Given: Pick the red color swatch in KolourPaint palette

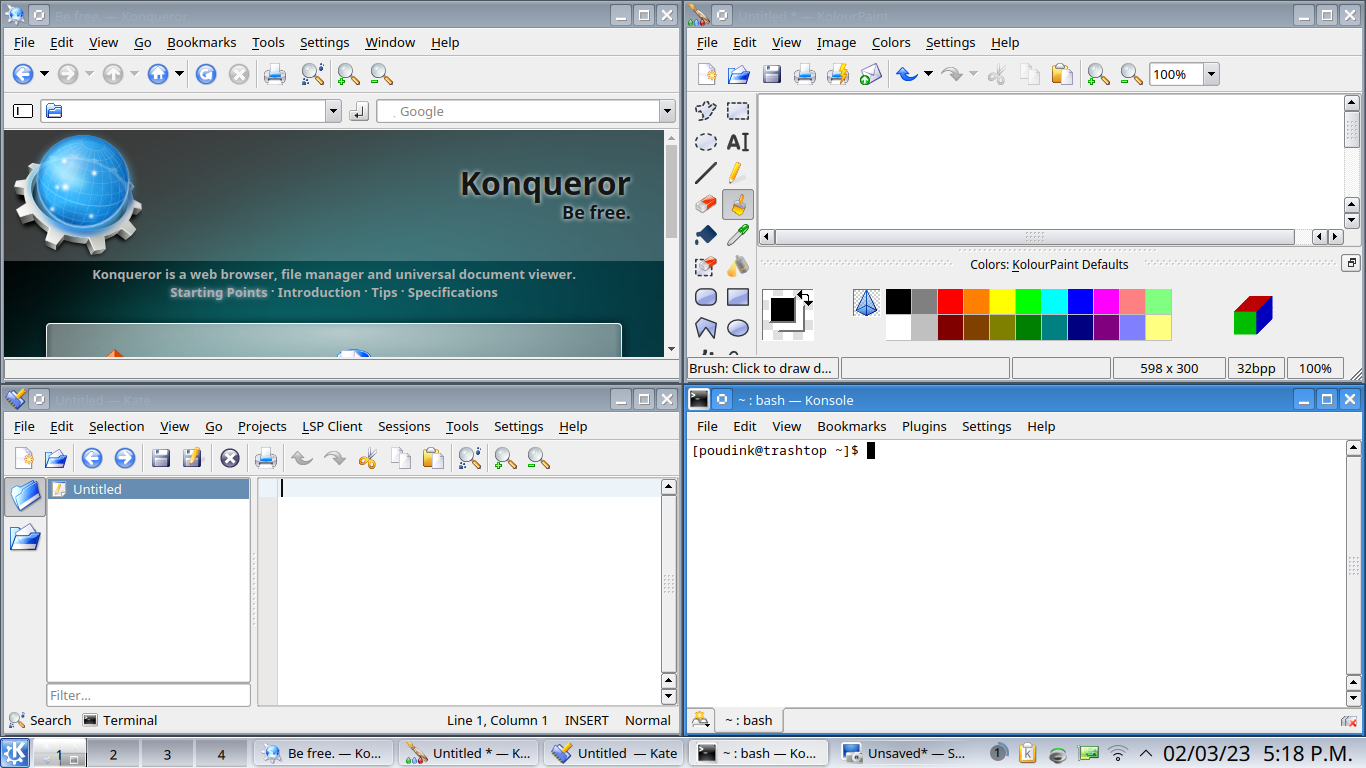Looking at the screenshot, I should [950, 301].
